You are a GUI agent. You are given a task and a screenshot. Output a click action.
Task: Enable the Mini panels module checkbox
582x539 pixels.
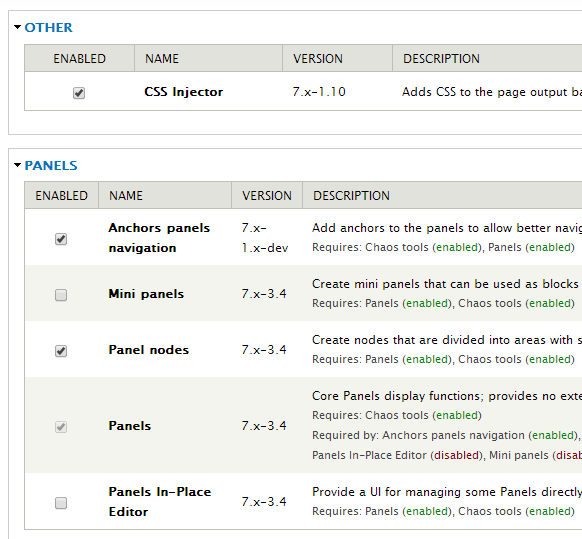(61, 295)
